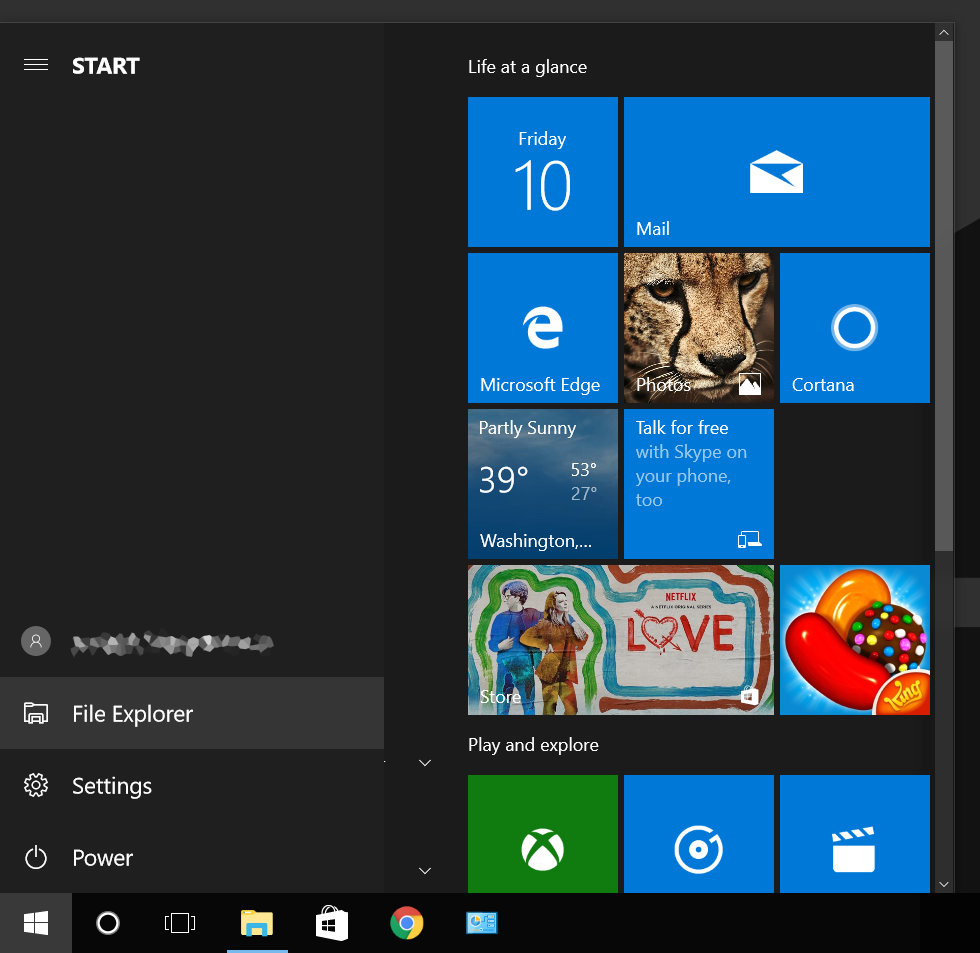This screenshot has height=953, width=980.
Task: Open the Power options
Action: (192, 857)
